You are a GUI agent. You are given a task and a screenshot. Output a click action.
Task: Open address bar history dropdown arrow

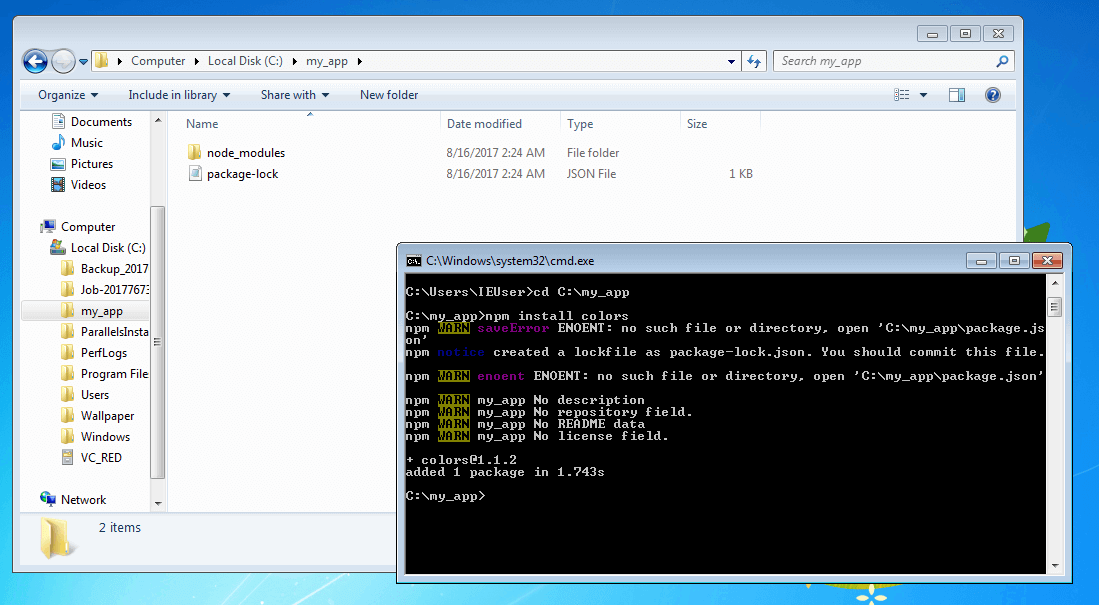(733, 61)
